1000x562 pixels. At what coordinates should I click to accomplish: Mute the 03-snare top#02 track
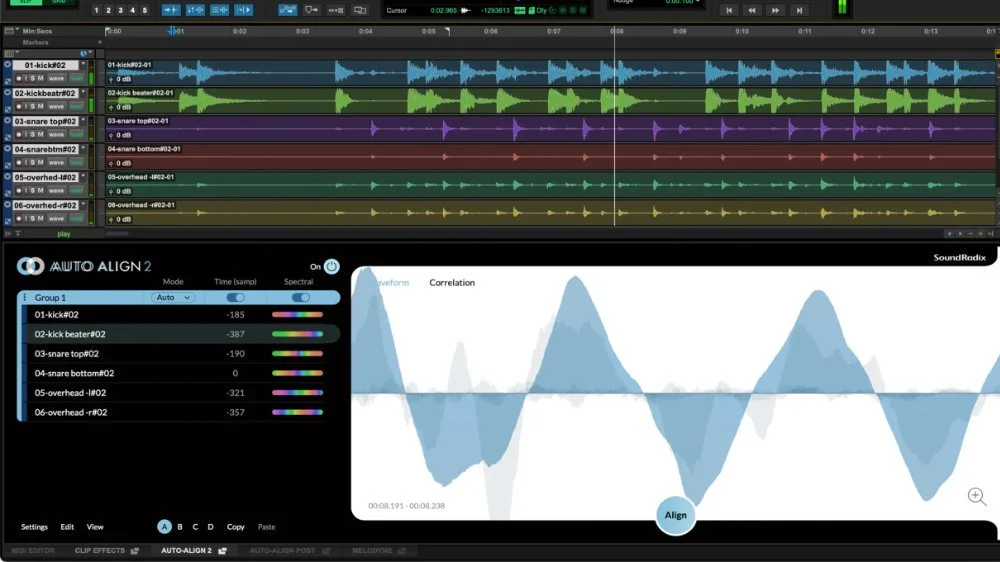(40, 135)
